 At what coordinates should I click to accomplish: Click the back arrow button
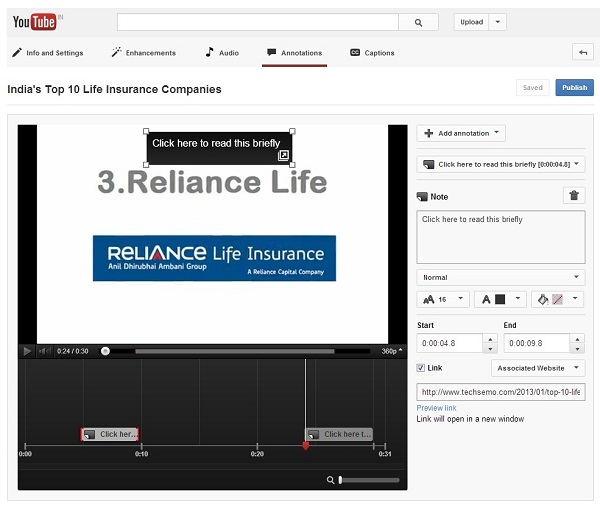(583, 52)
